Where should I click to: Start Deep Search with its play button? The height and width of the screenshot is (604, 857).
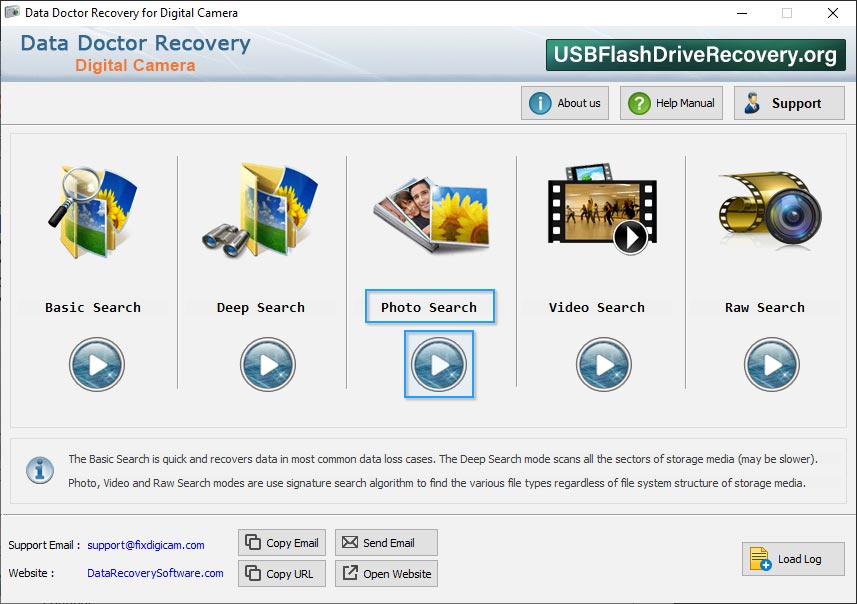268,365
